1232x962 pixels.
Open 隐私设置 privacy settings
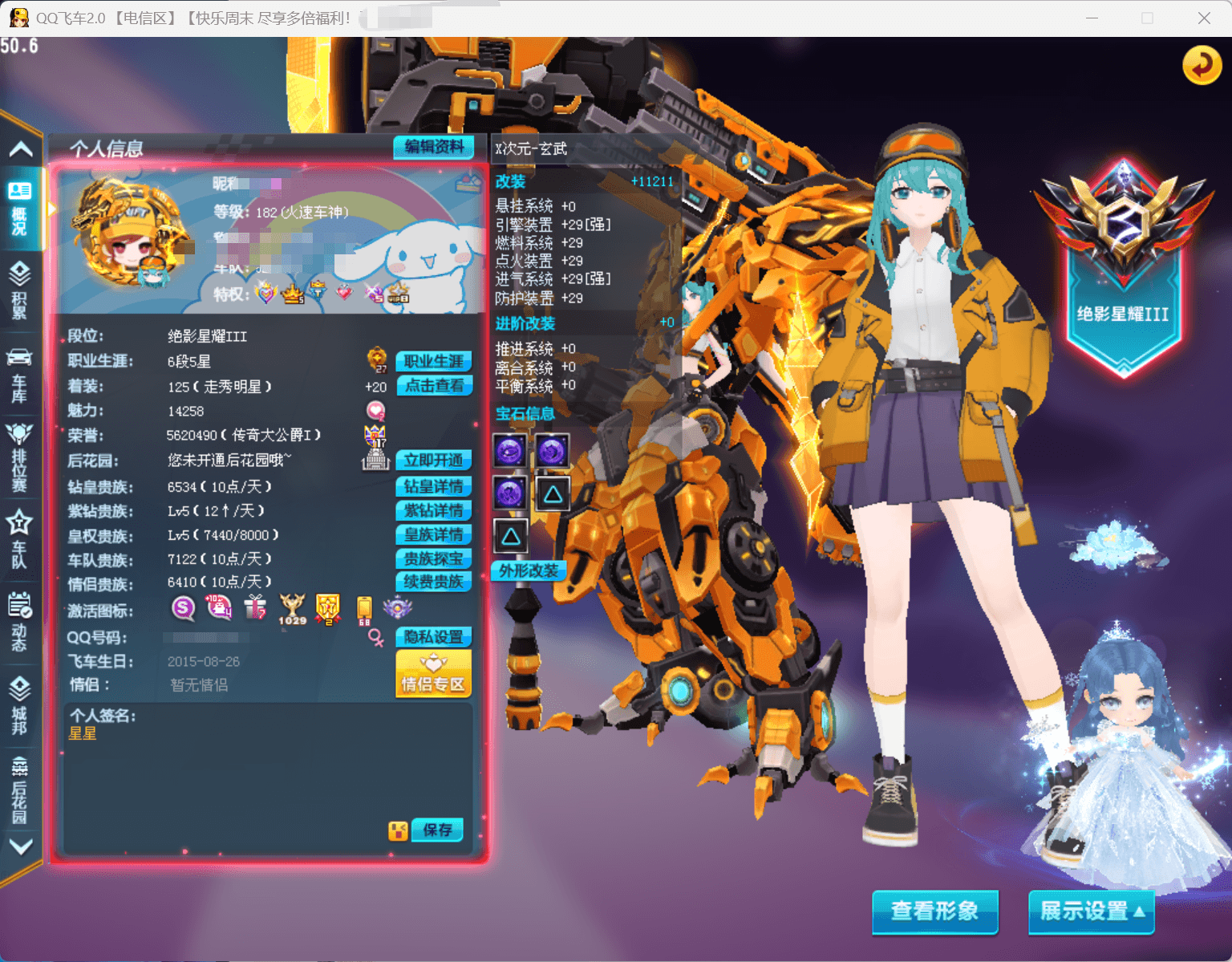coord(433,637)
